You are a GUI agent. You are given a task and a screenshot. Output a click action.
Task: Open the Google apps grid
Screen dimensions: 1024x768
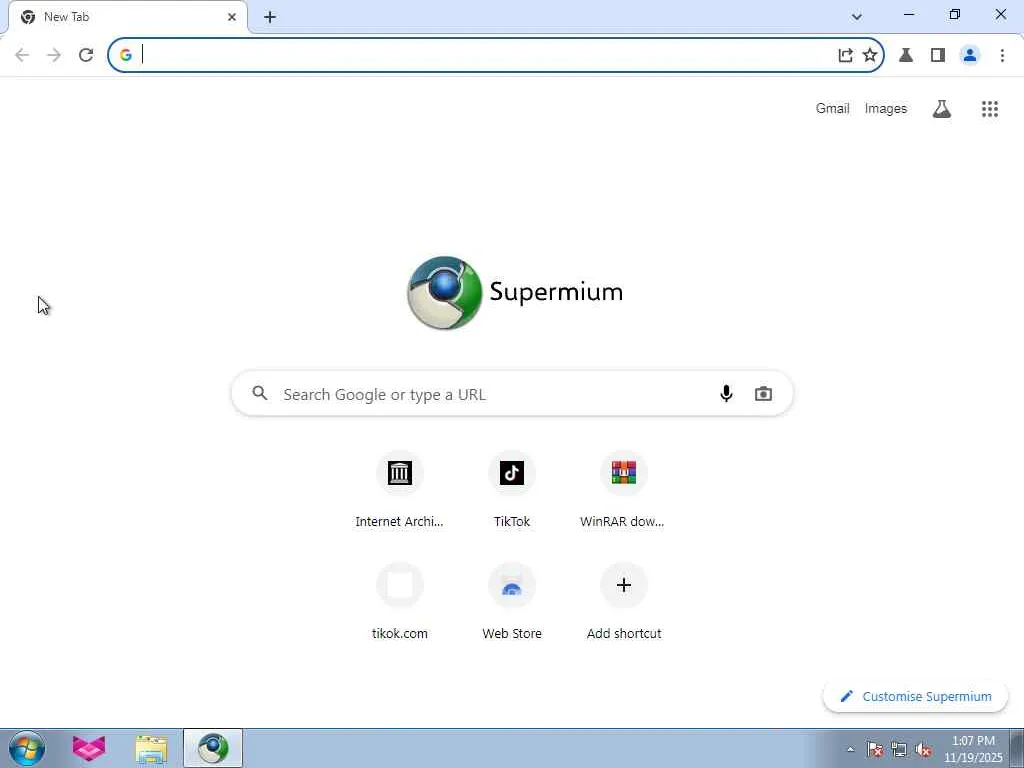pos(989,108)
